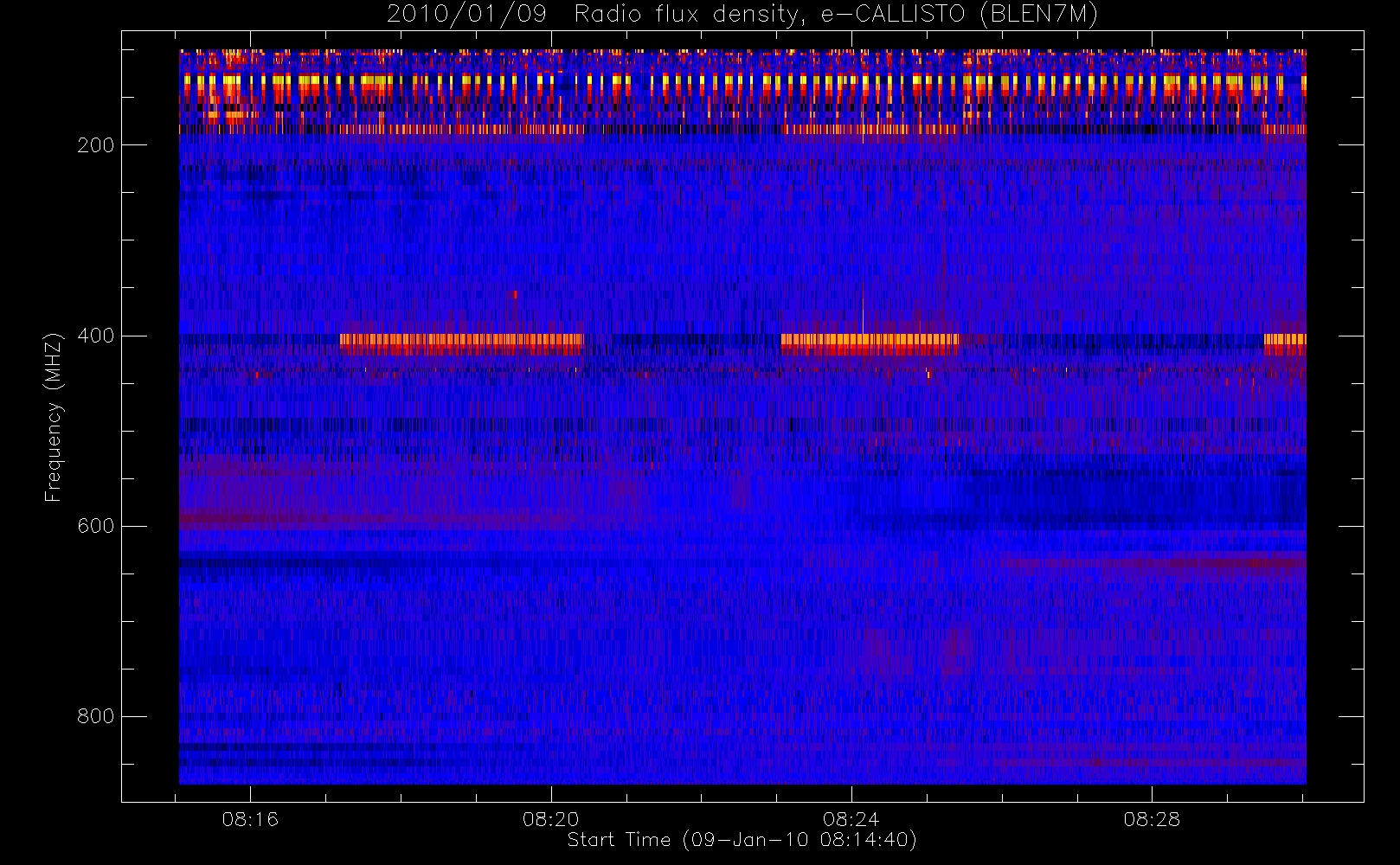Click the 08:28 time tick label
This screenshot has width=1400, height=865.
tap(1152, 819)
